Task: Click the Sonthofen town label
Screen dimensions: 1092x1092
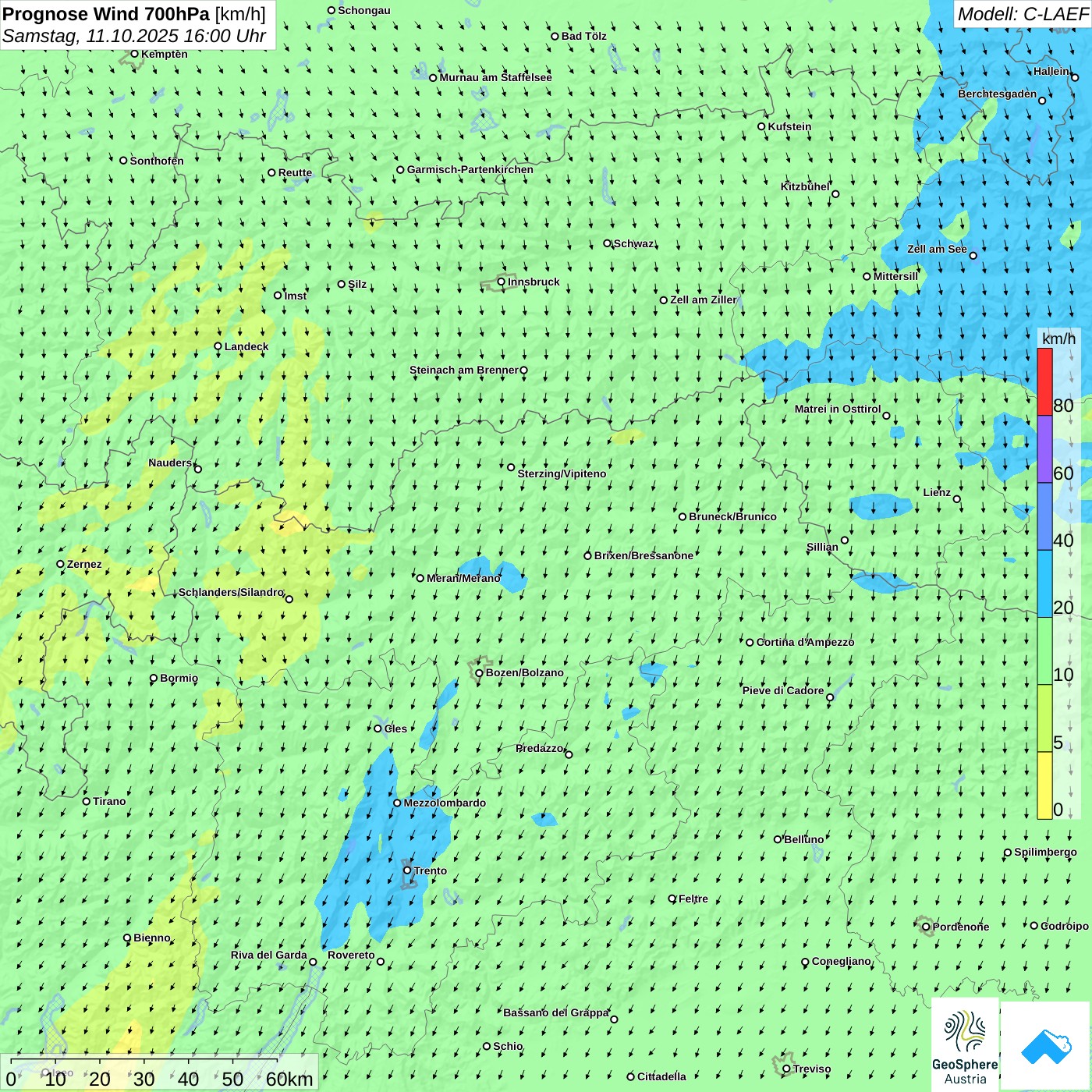Action: 157,161
